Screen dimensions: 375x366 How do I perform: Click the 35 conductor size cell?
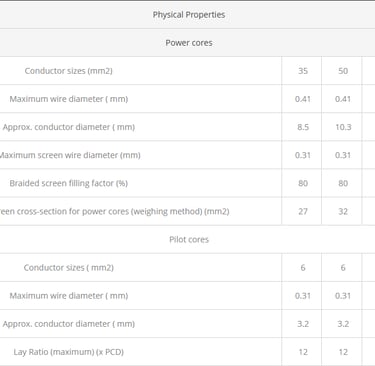[303, 71]
